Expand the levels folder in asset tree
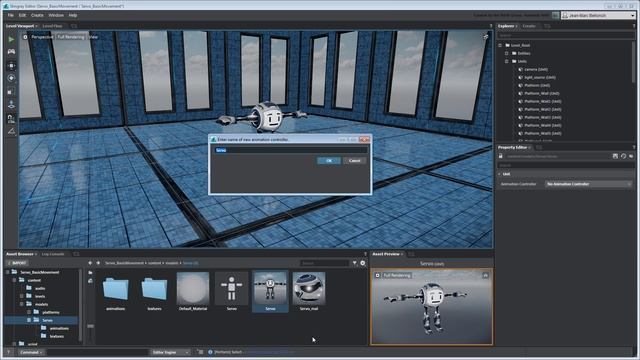 click(22, 296)
